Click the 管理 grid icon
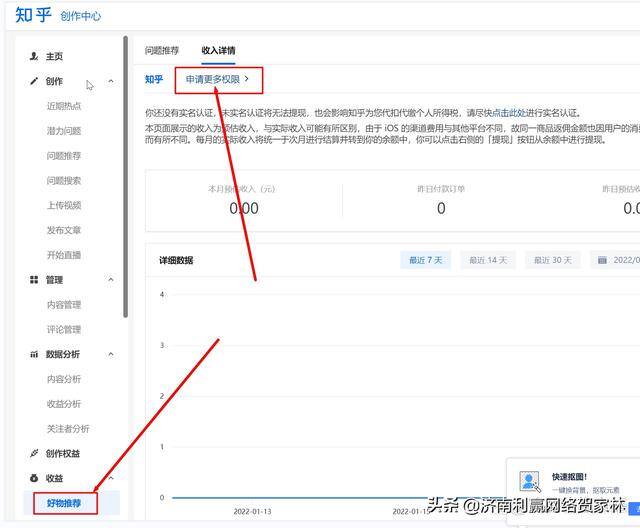 point(34,280)
